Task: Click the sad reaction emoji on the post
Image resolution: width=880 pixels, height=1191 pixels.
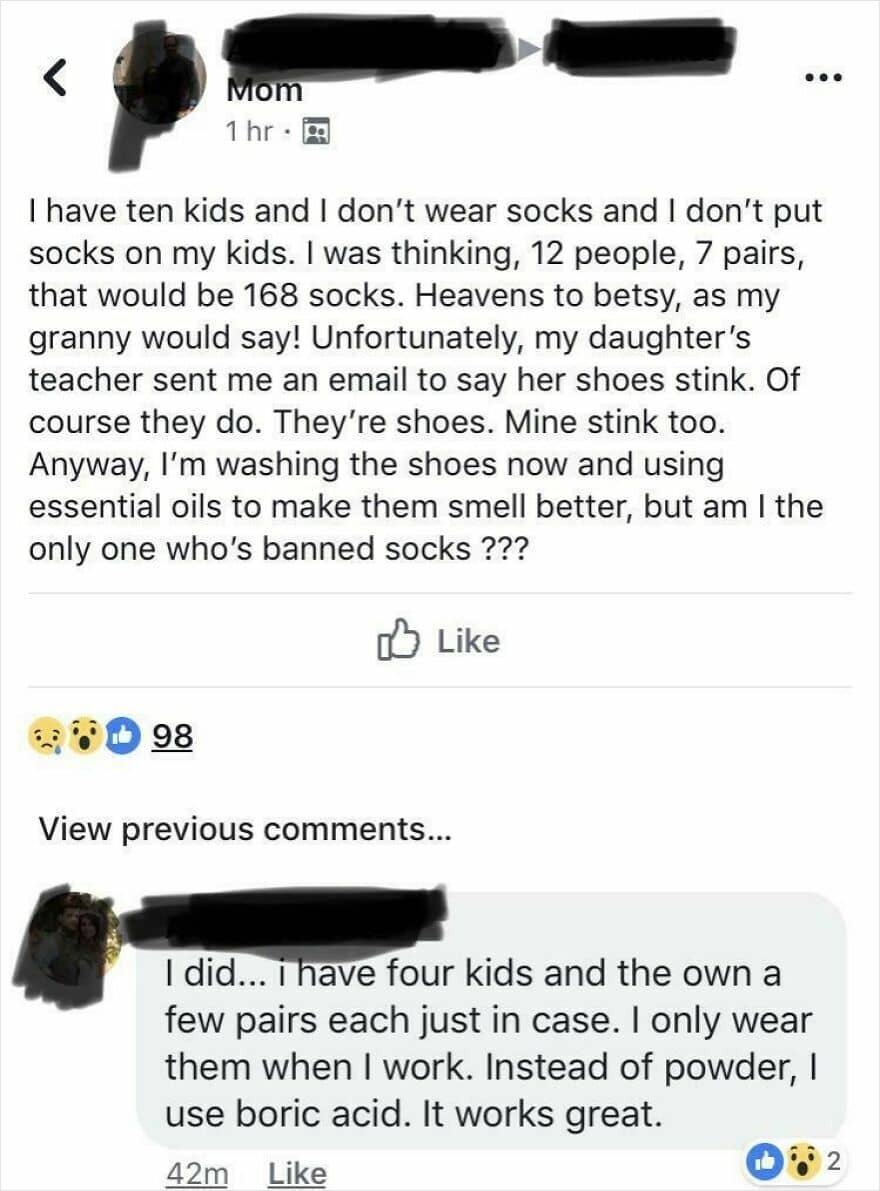Action: coord(47,737)
